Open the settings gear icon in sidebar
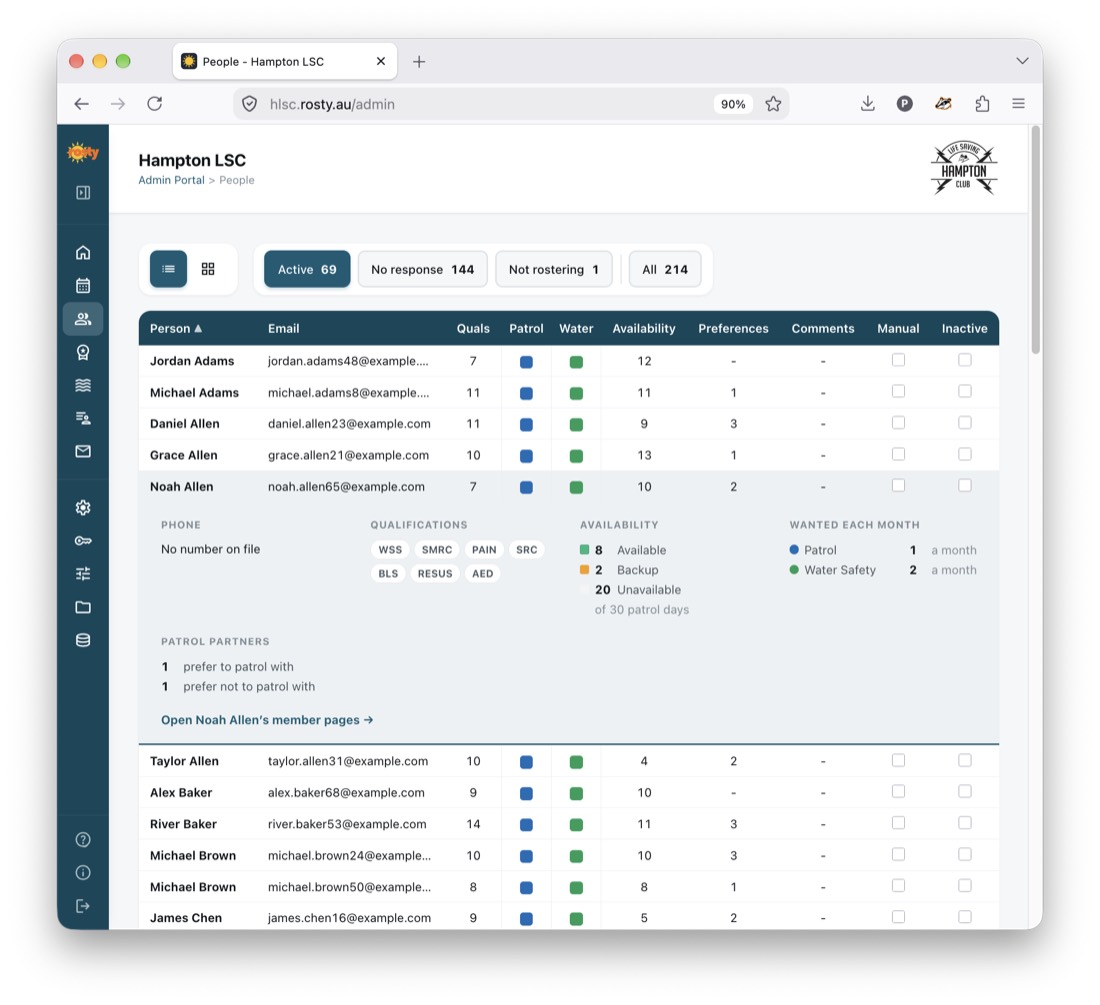Image resolution: width=1100 pixels, height=1005 pixels. pyautogui.click(x=83, y=507)
